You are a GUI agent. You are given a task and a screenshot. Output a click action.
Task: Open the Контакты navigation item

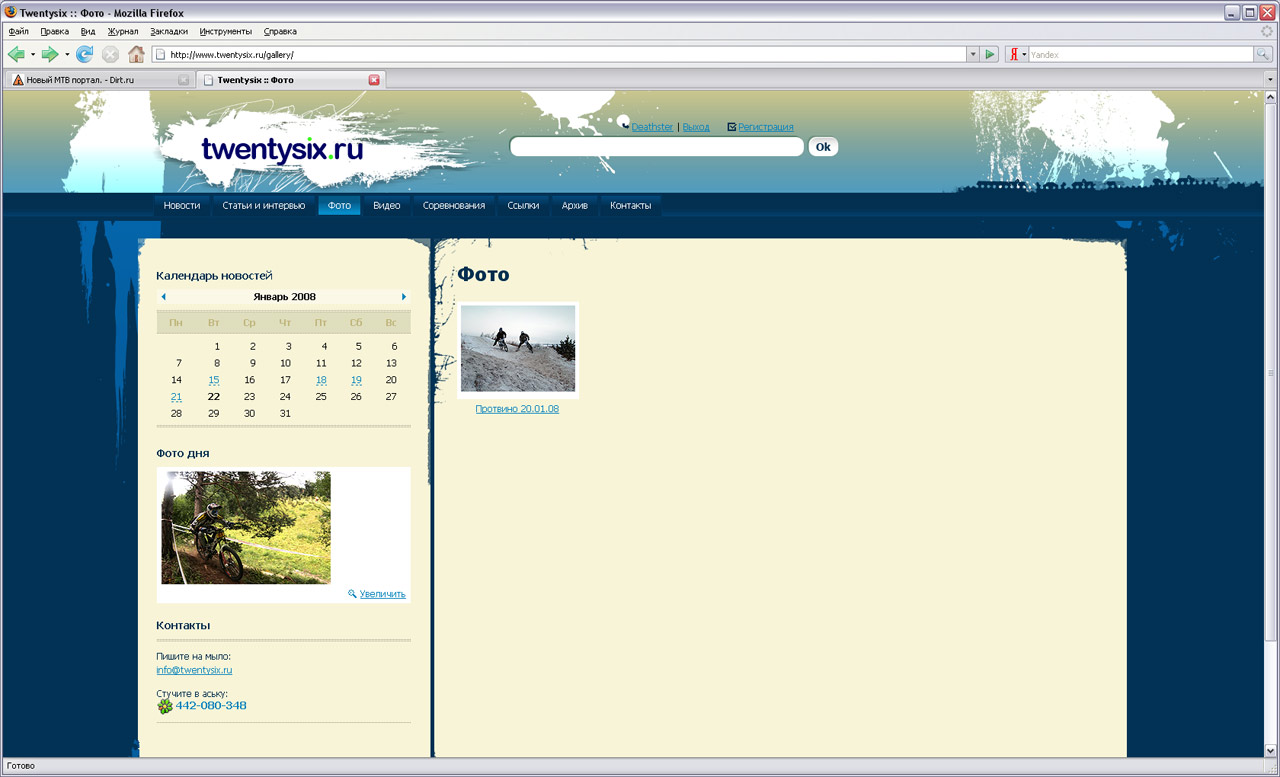631,206
